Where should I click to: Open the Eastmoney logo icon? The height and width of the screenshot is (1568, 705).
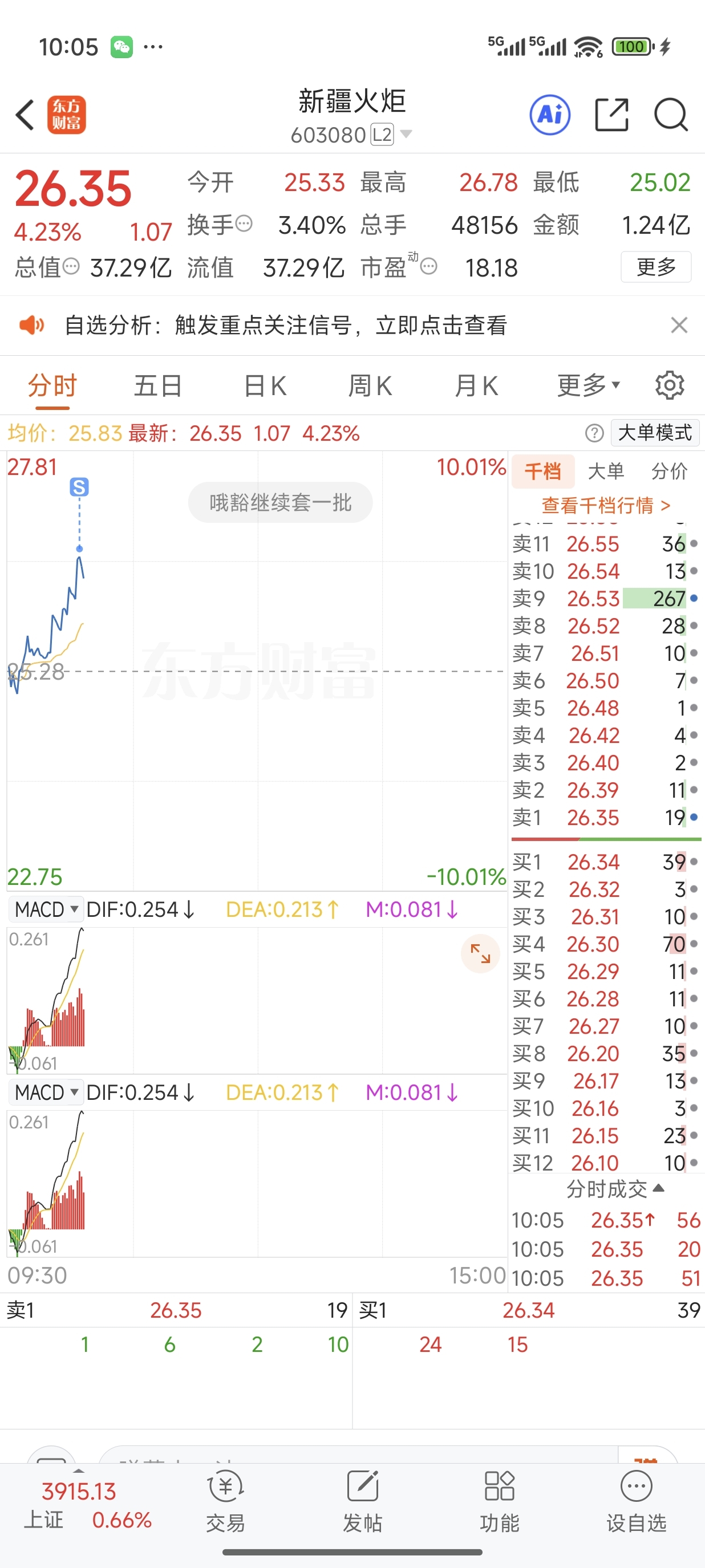tap(67, 115)
